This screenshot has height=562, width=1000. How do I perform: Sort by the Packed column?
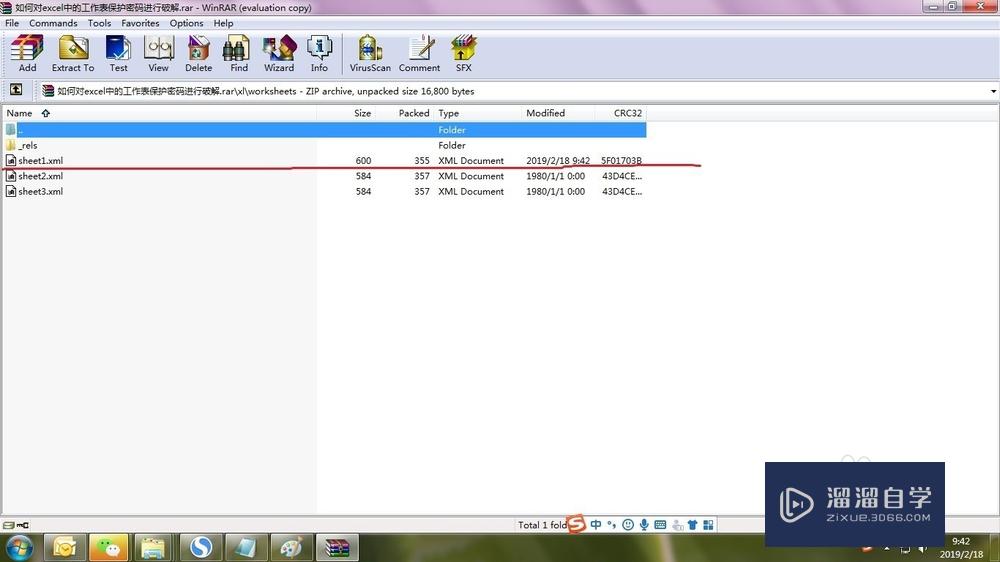point(404,113)
